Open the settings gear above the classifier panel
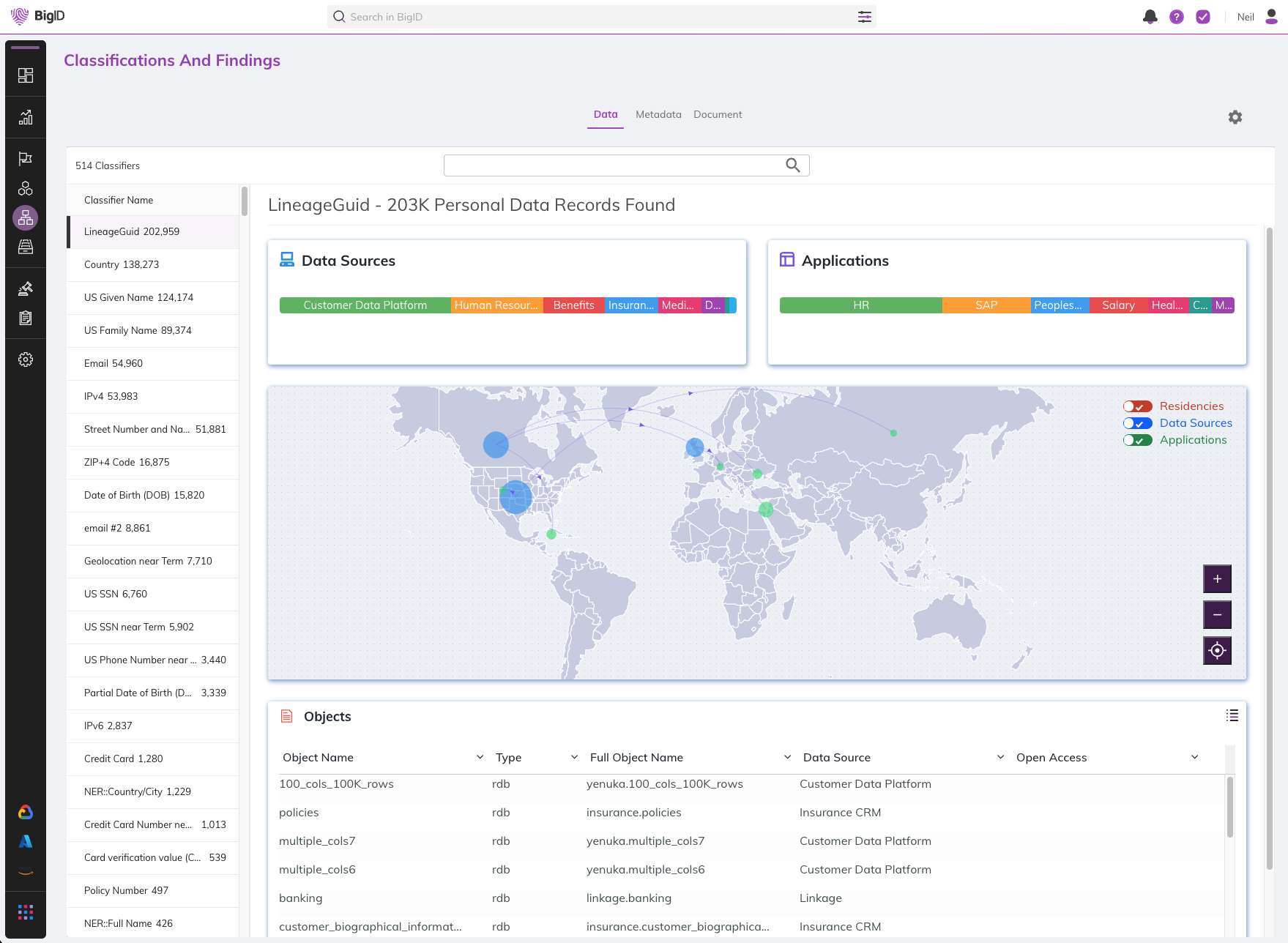Screen dimensions: 1288x943 tap(1235, 117)
